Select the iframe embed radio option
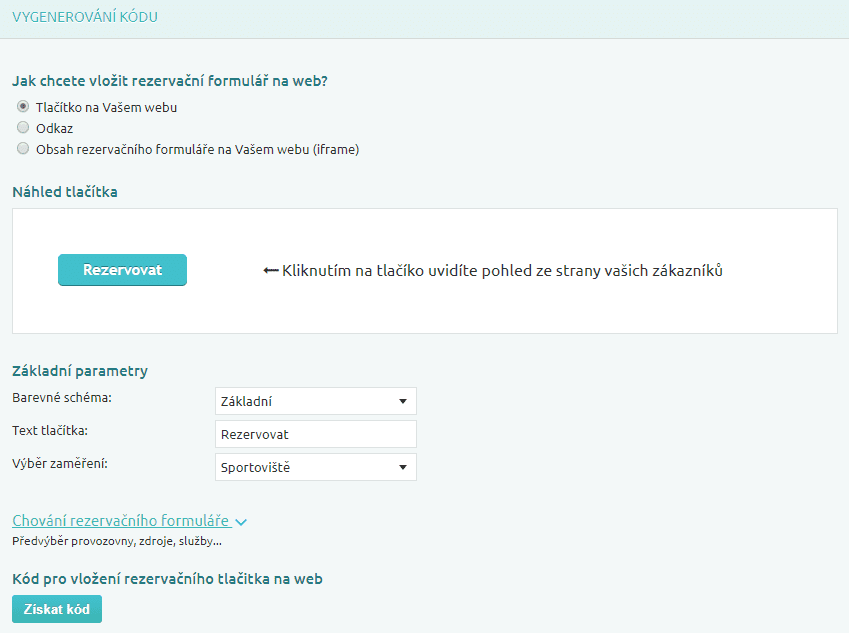This screenshot has width=849, height=633. click(x=23, y=149)
